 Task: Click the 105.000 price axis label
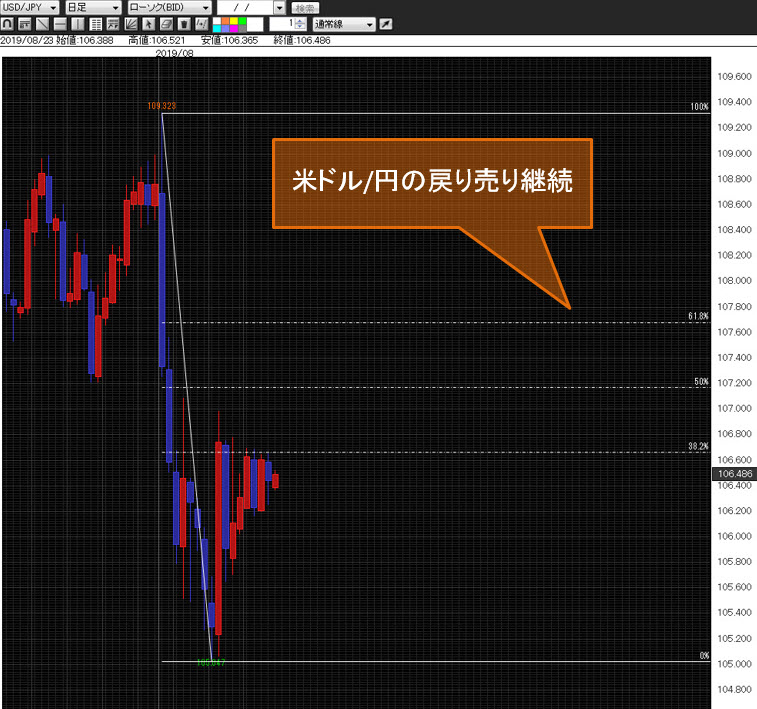[734, 664]
